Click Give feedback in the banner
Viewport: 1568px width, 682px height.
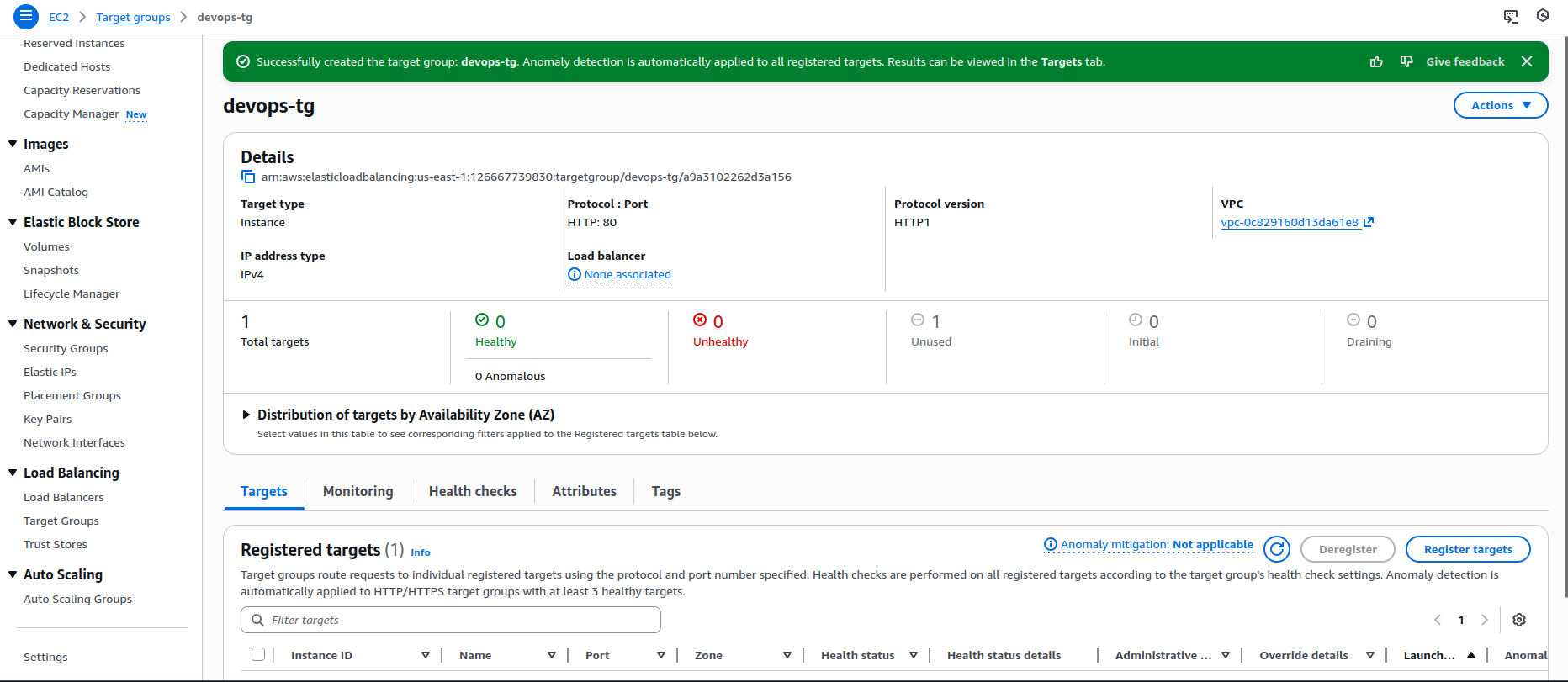(x=1465, y=61)
